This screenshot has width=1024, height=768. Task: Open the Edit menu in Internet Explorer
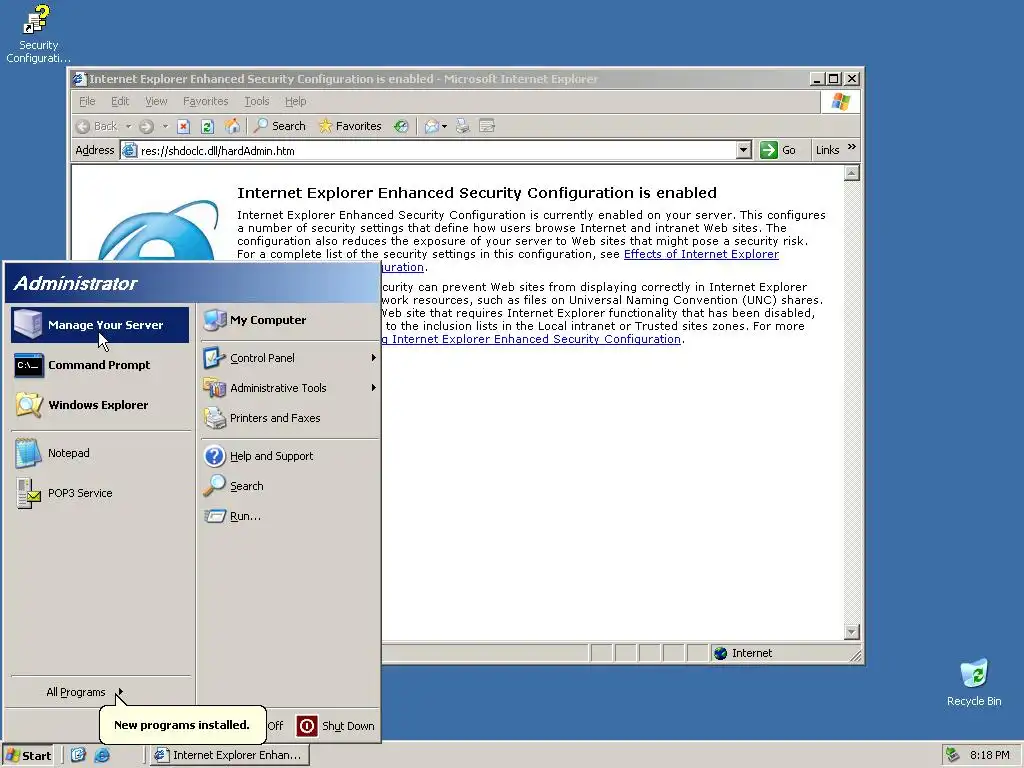point(120,101)
